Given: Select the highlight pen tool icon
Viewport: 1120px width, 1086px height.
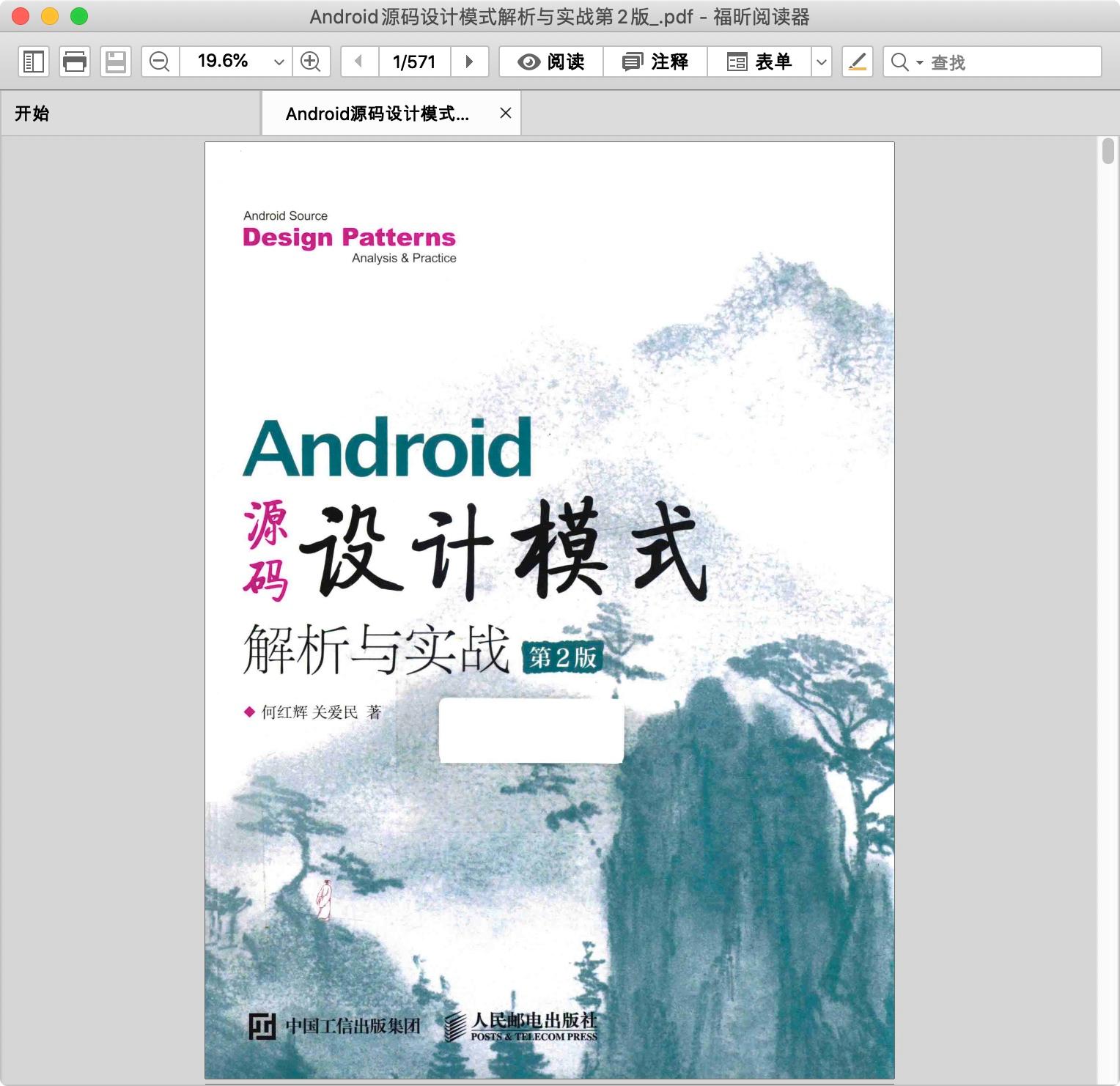Looking at the screenshot, I should 858,62.
